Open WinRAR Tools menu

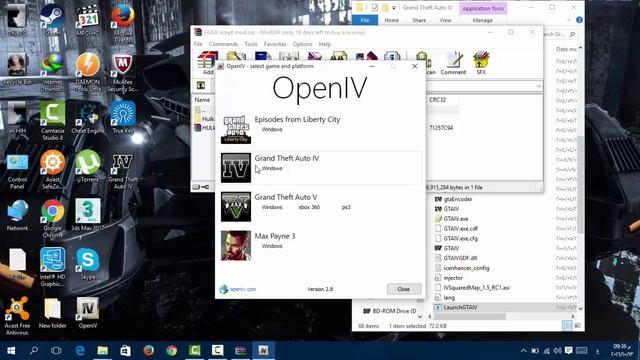pyautogui.click(x=251, y=44)
